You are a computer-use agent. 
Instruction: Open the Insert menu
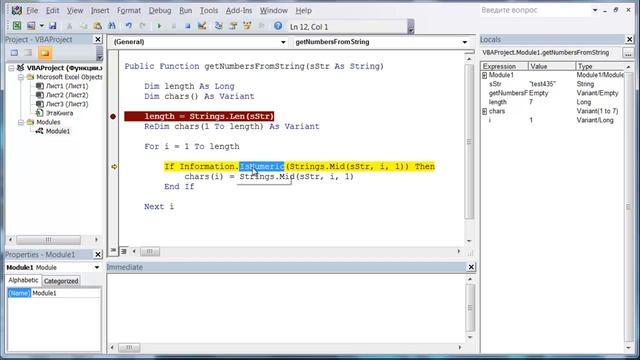click(x=100, y=11)
